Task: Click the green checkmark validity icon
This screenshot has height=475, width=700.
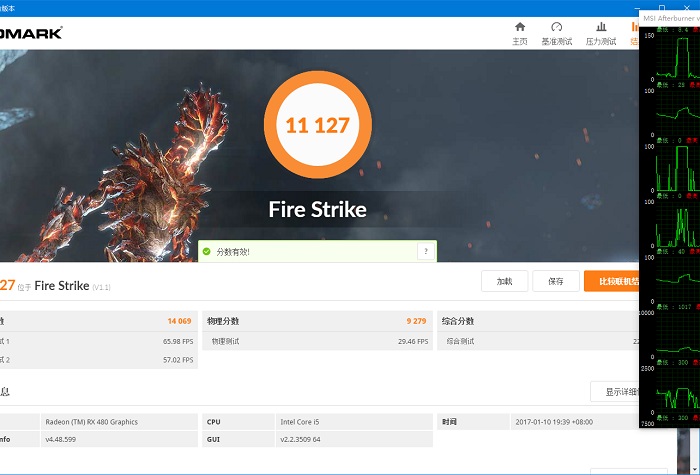Action: click(x=206, y=251)
